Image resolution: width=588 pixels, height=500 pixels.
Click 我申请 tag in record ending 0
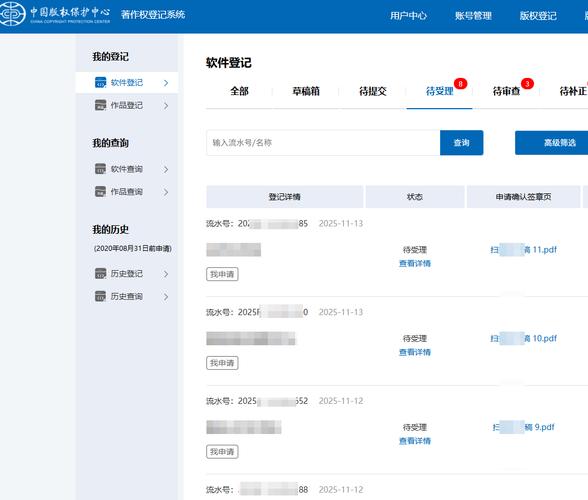(x=222, y=363)
